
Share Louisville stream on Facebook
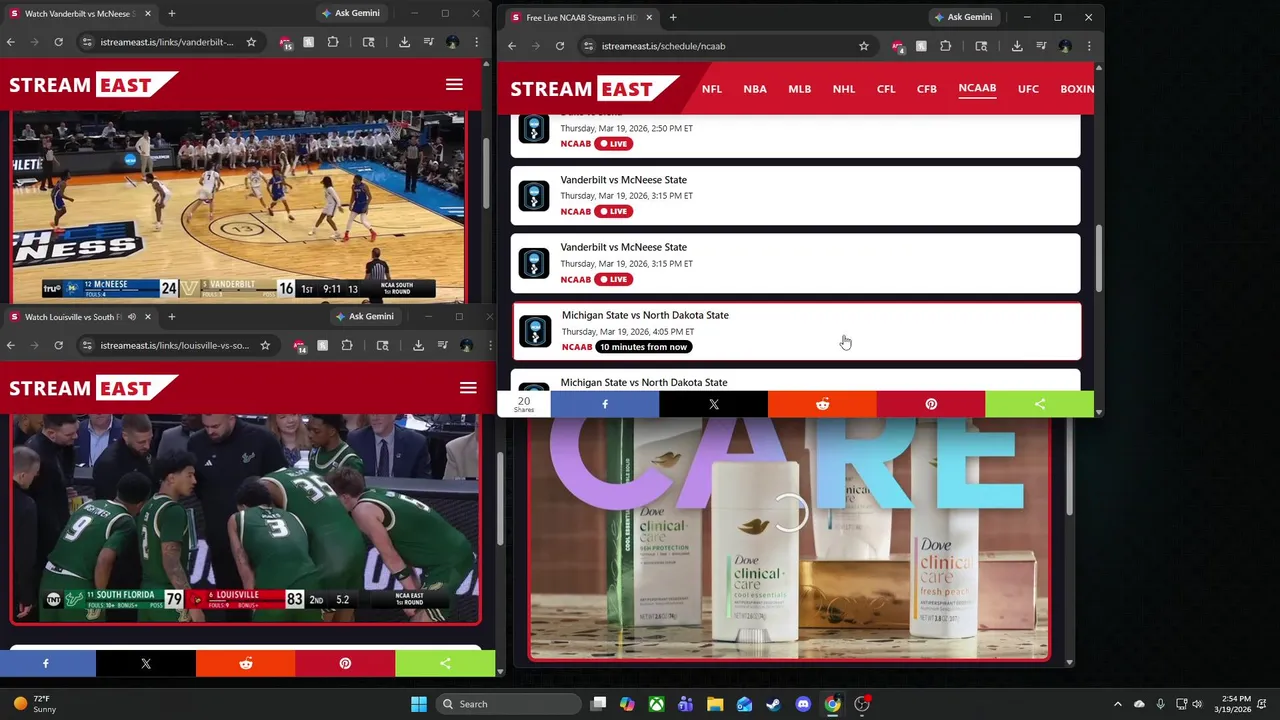46,663
